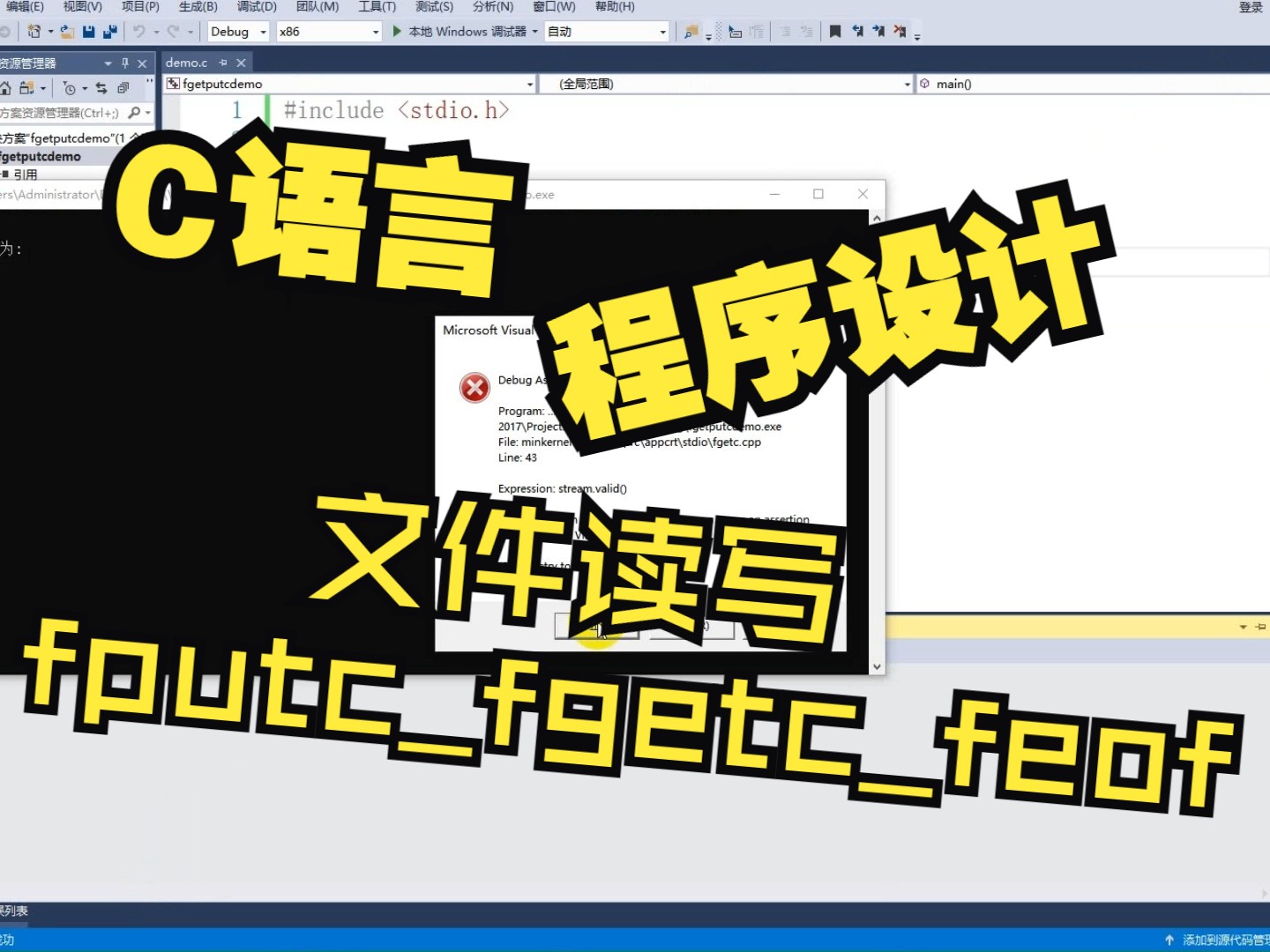The height and width of the screenshot is (952, 1270).
Task: Select the solution "fgetputcdemo" tree row
Action: click(71, 138)
